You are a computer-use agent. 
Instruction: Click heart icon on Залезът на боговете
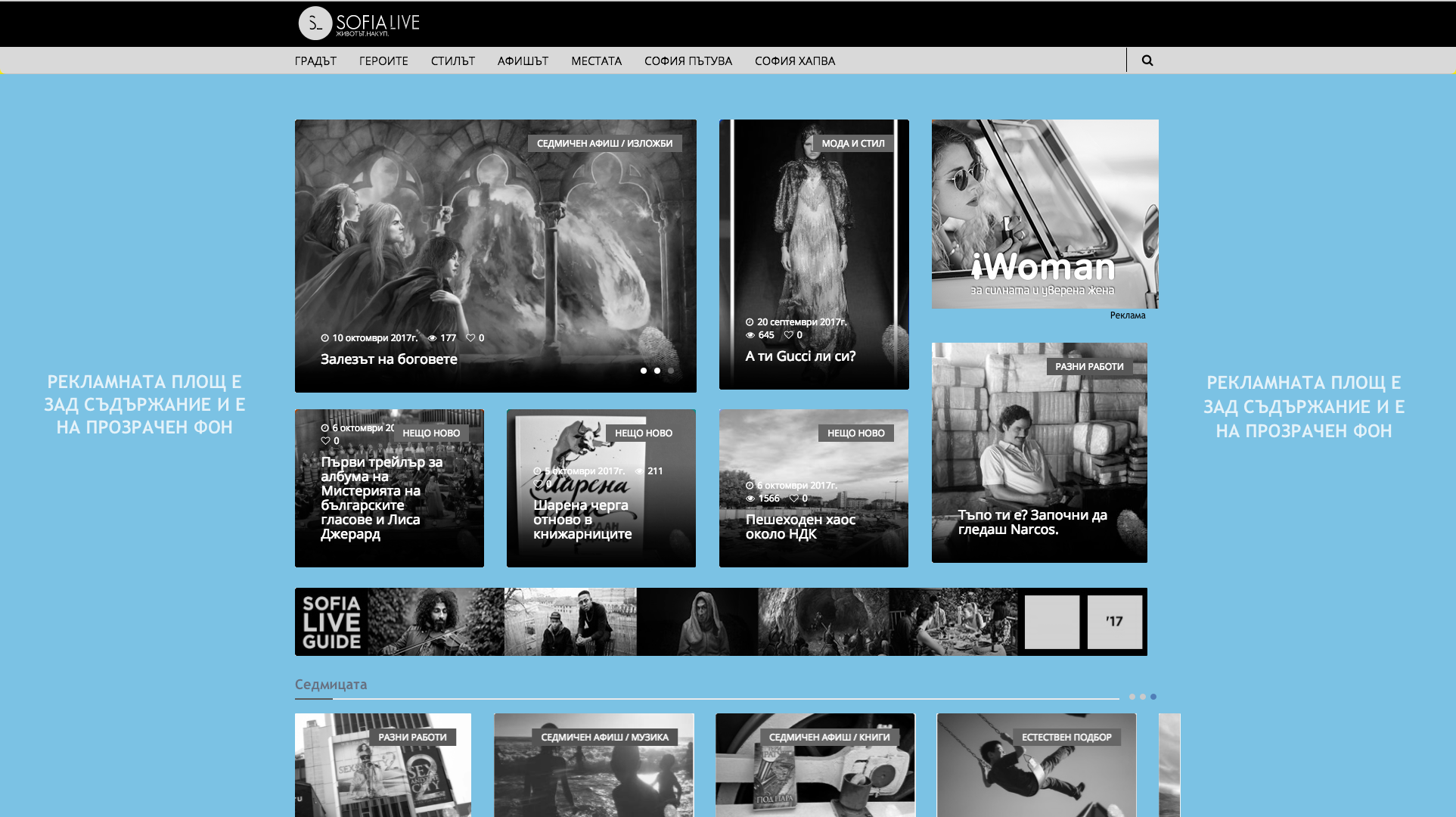click(470, 338)
